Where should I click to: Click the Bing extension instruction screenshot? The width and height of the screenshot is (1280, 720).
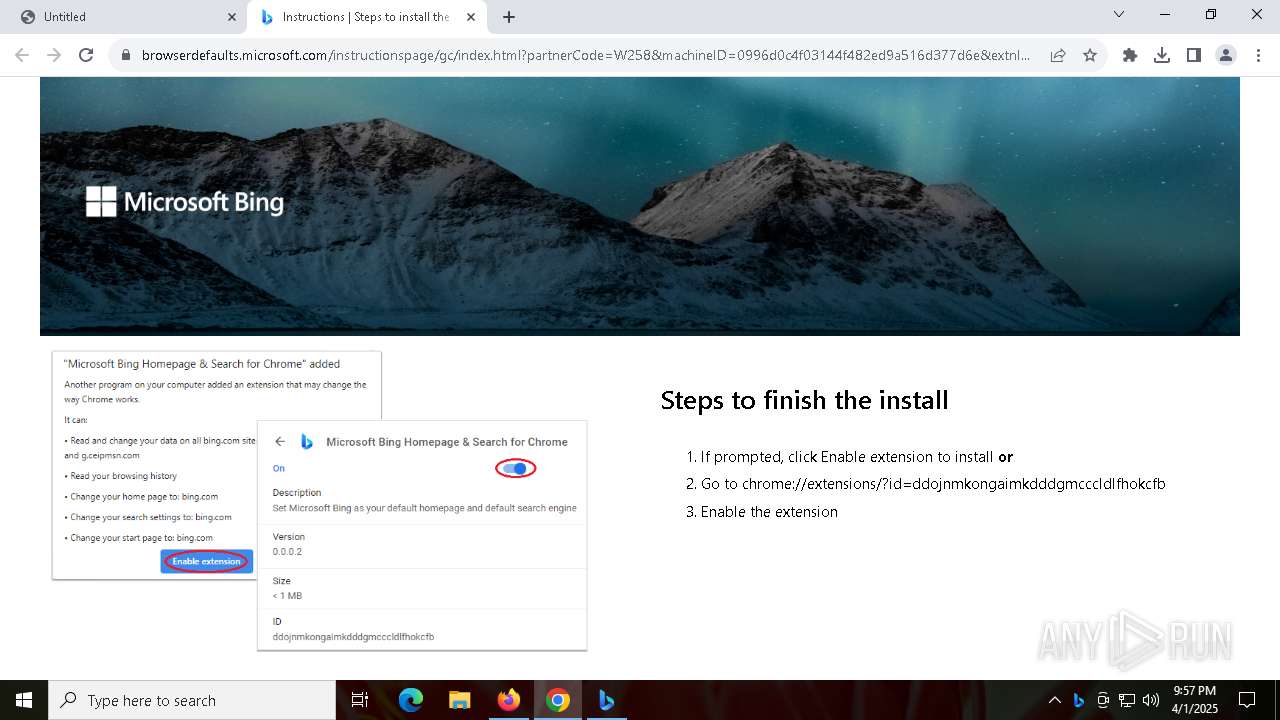(x=320, y=501)
